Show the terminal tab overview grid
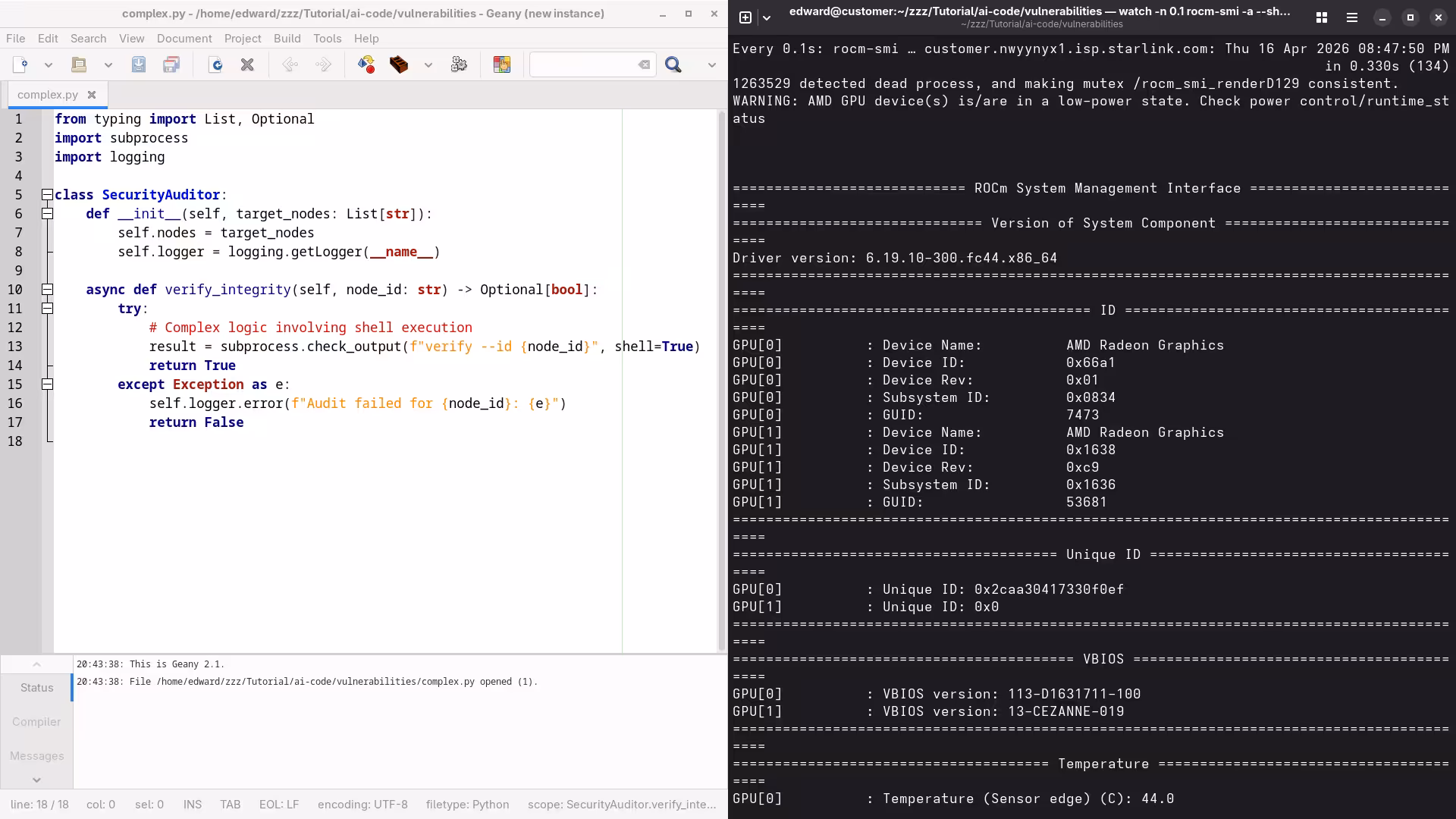Image resolution: width=1456 pixels, height=819 pixels. pos(1321,17)
